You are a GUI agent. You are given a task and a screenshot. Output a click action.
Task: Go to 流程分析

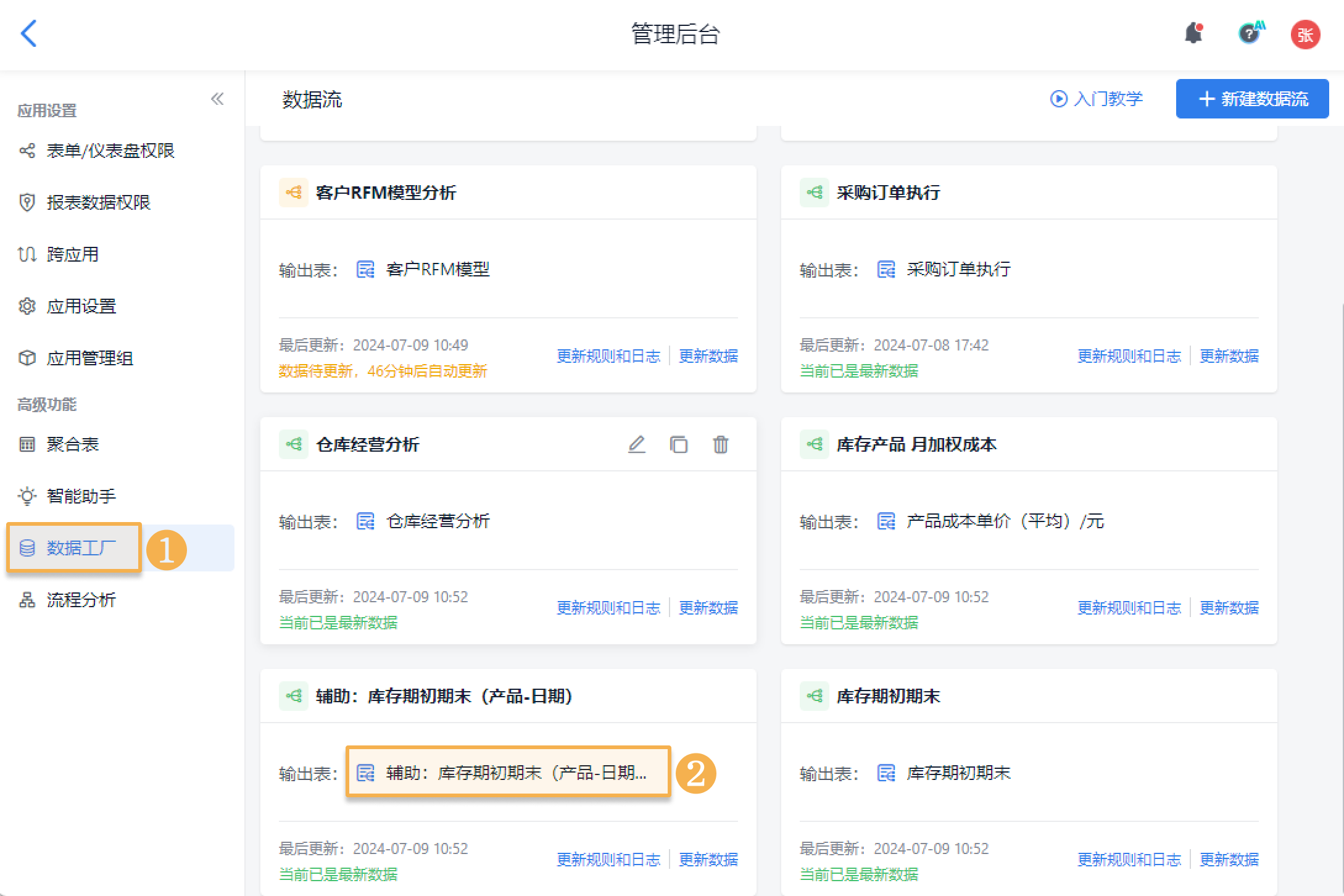pos(81,600)
